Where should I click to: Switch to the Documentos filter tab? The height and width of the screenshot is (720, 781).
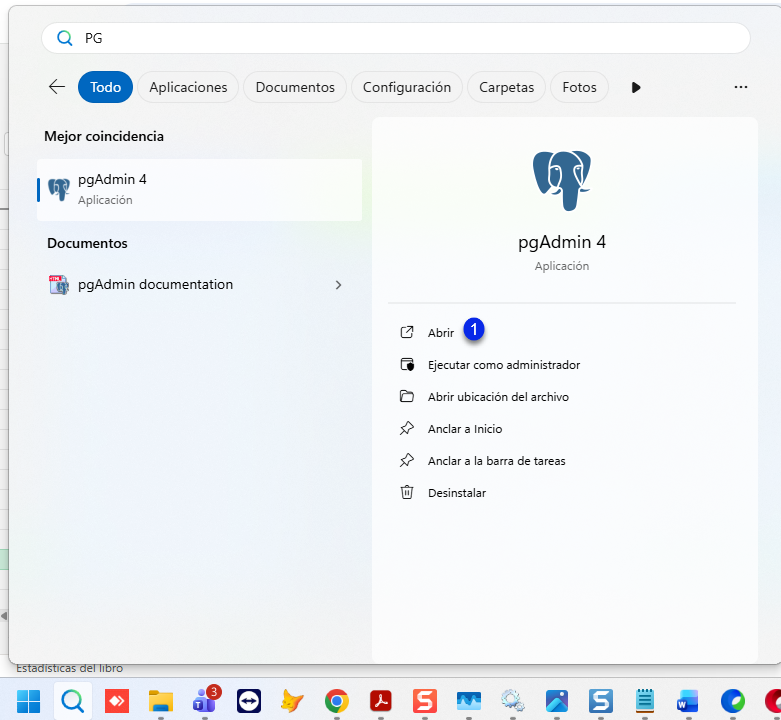point(295,87)
